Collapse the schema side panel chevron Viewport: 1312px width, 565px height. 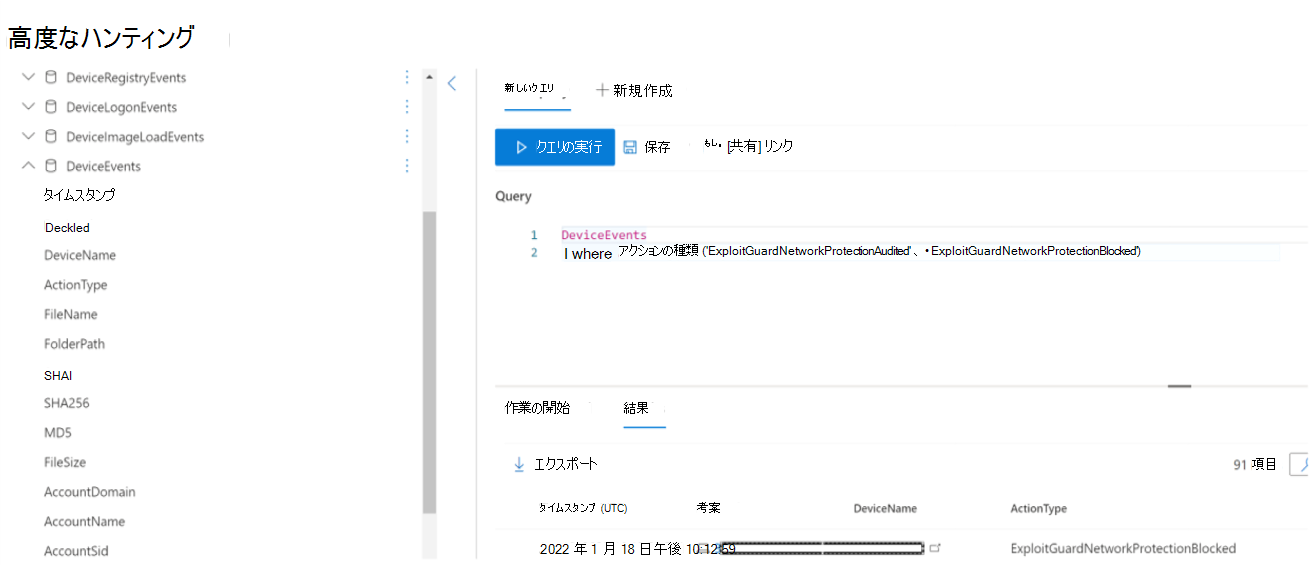(x=452, y=83)
